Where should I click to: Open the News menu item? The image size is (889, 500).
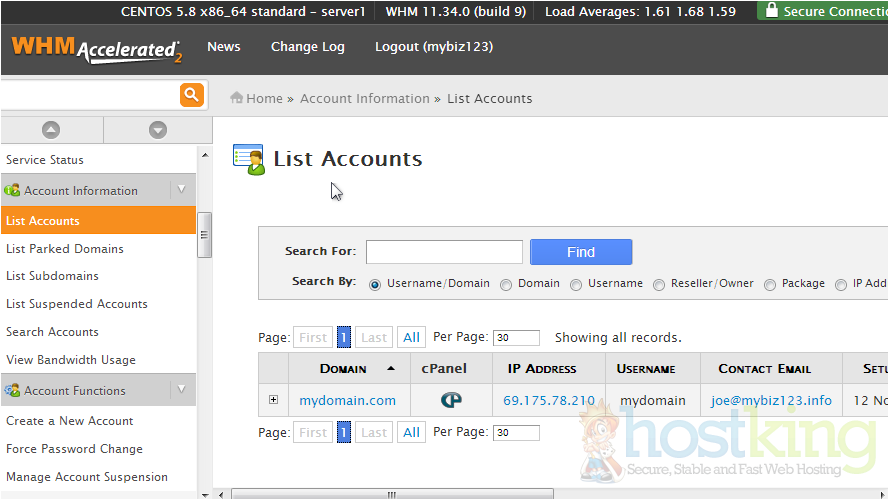click(223, 47)
